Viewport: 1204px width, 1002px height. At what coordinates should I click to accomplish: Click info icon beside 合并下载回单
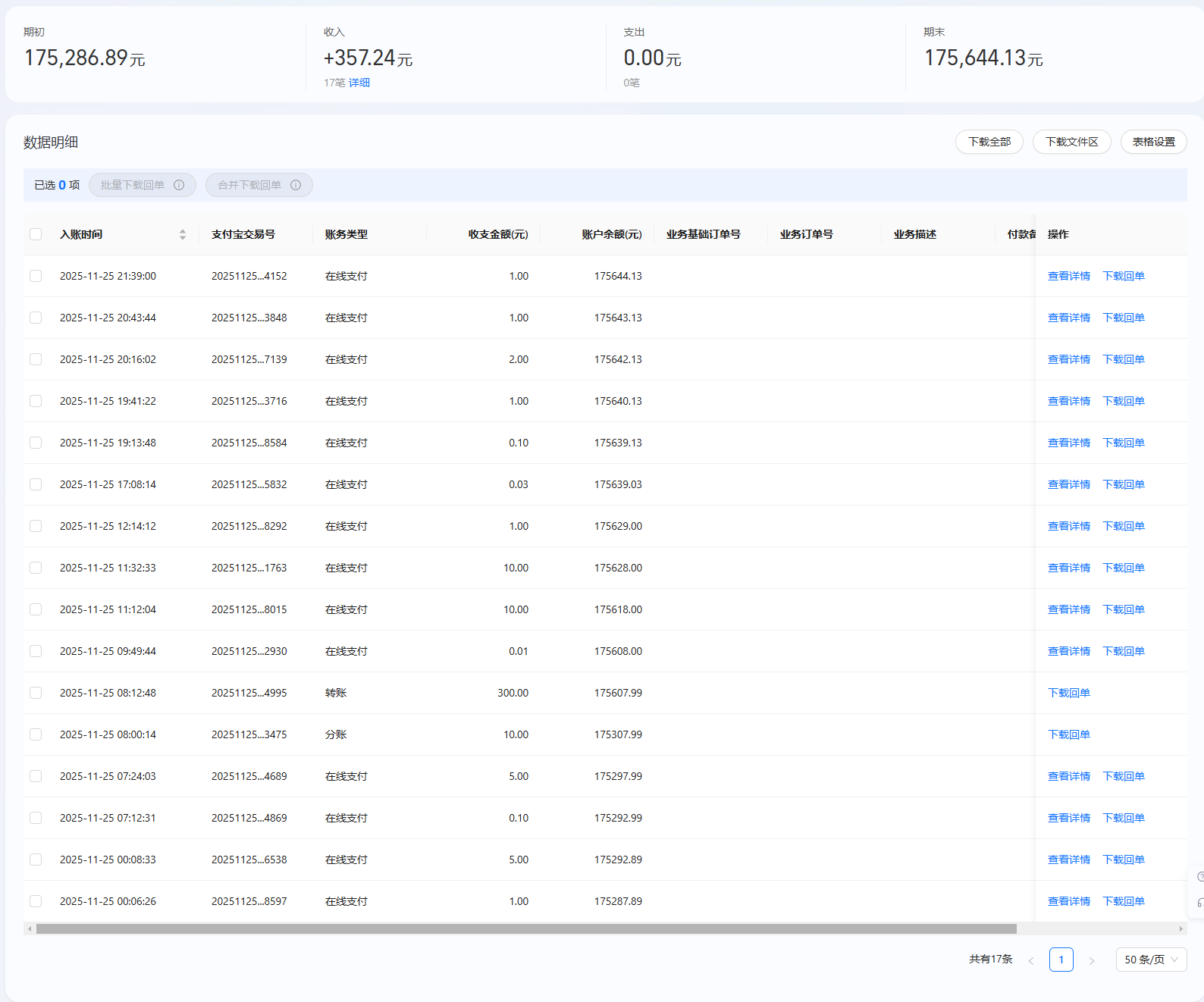[296, 185]
